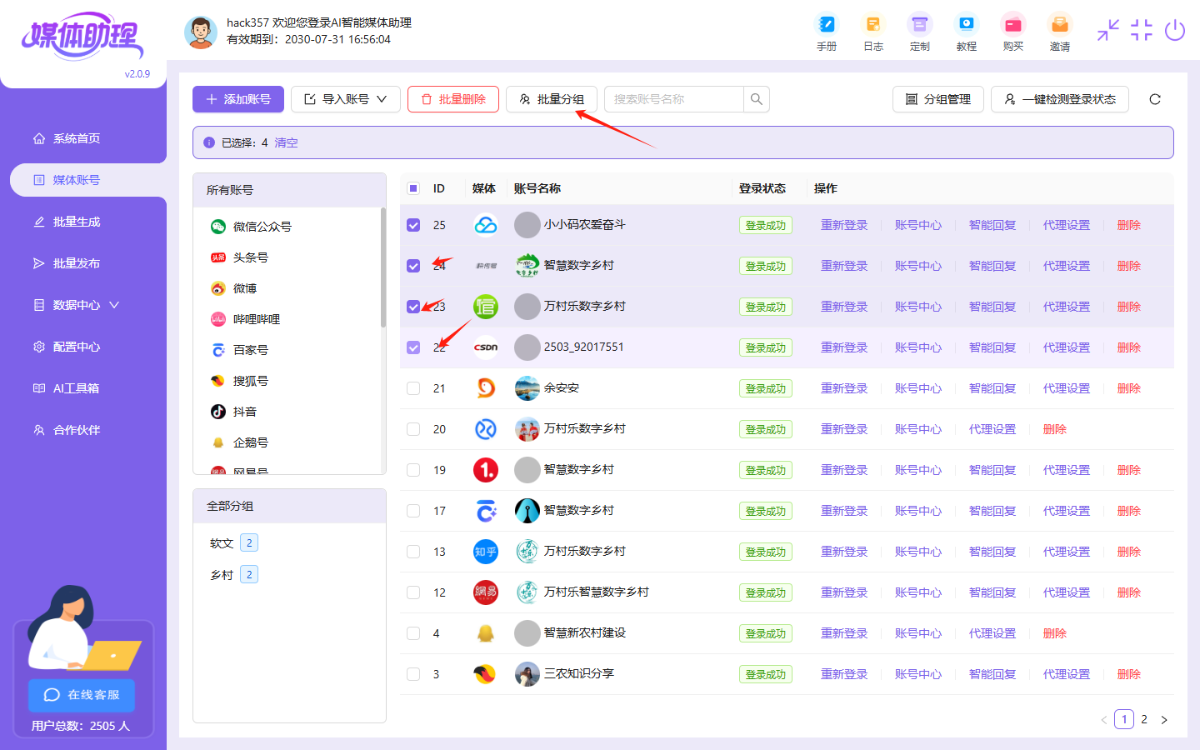1200x750 pixels.
Task: Click CSDN media icon in row 22
Action: click(485, 347)
